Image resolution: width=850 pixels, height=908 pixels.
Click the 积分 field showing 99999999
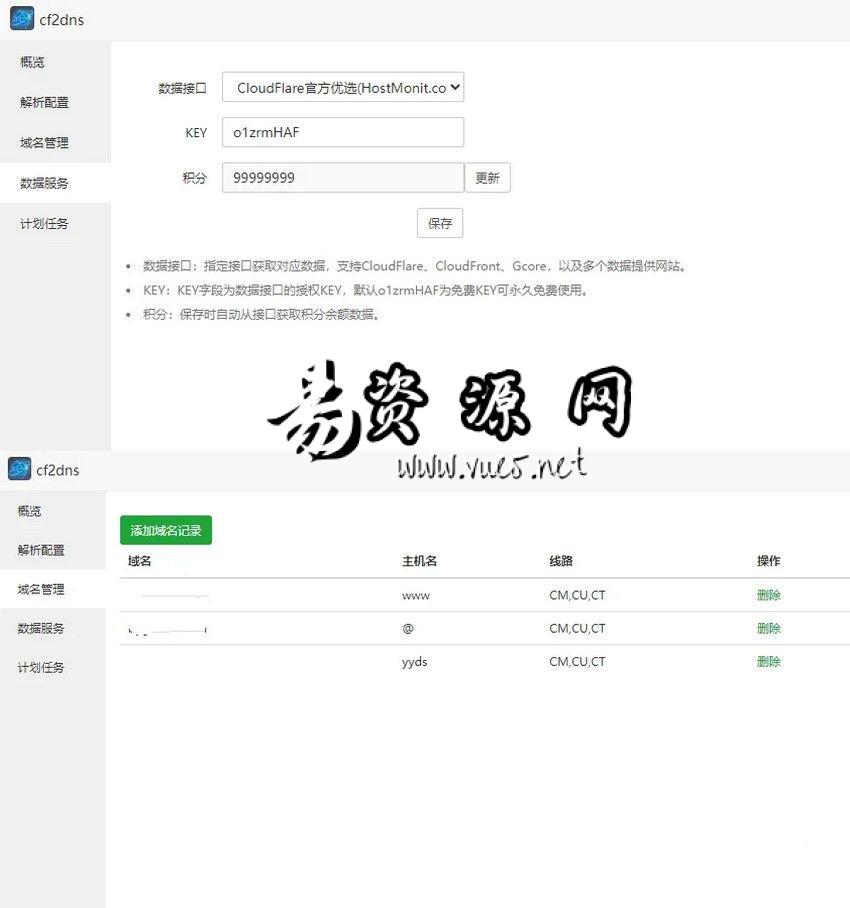pyautogui.click(x=343, y=178)
